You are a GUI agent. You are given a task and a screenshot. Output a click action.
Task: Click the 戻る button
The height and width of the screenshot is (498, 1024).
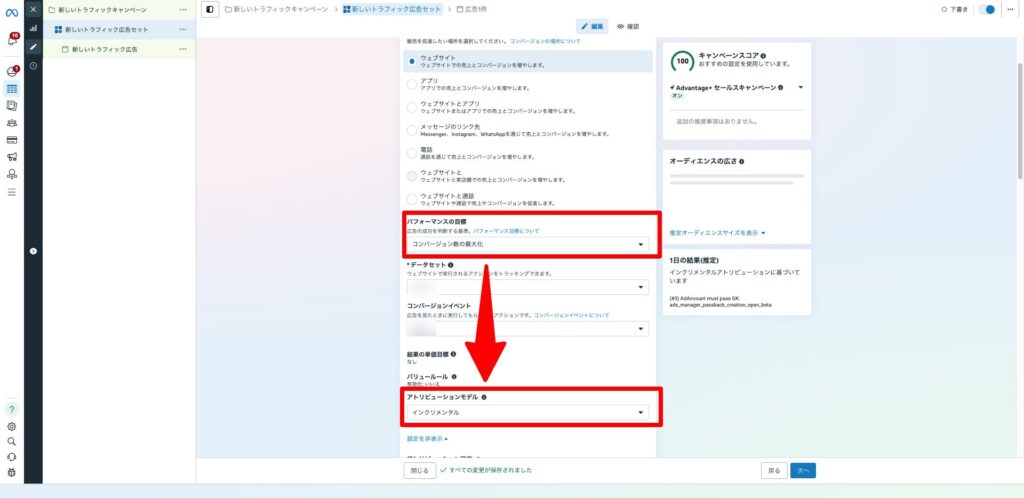[x=774, y=471]
